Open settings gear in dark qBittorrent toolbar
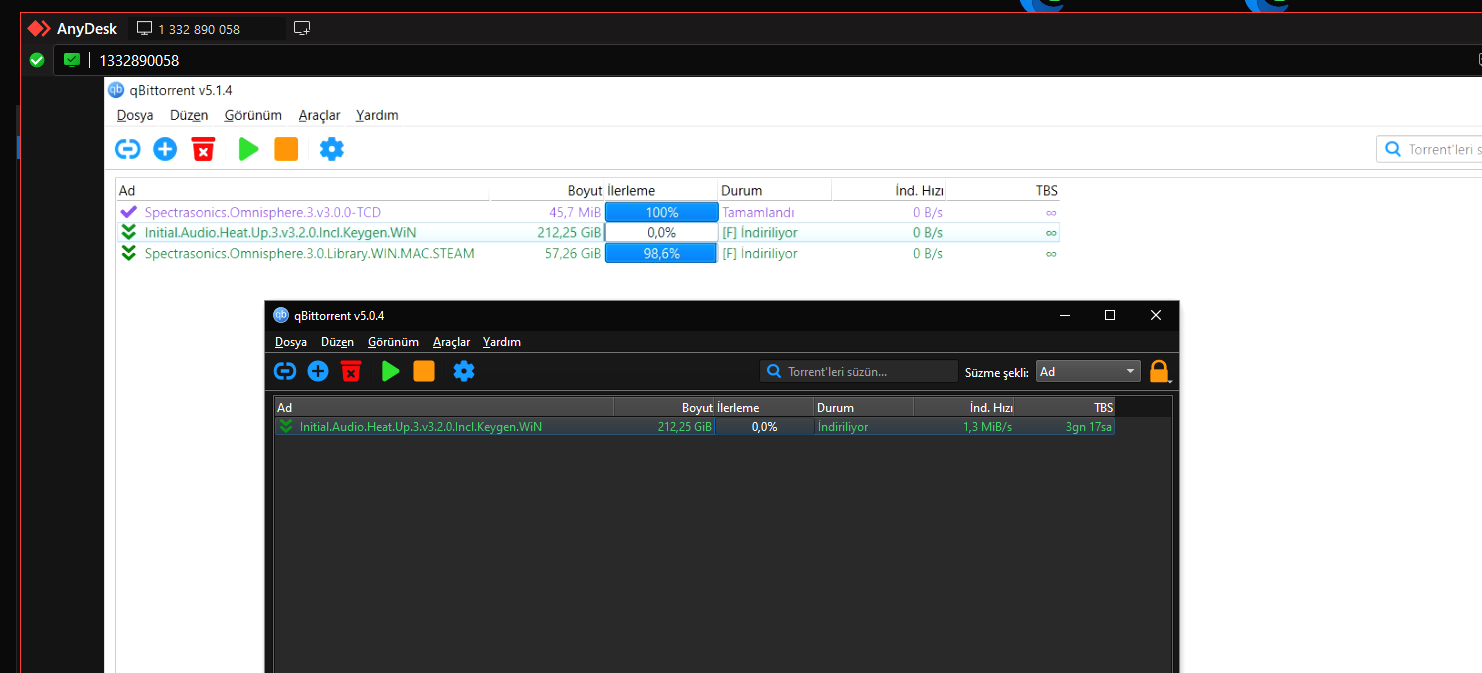This screenshot has width=1482, height=673. coord(464,372)
